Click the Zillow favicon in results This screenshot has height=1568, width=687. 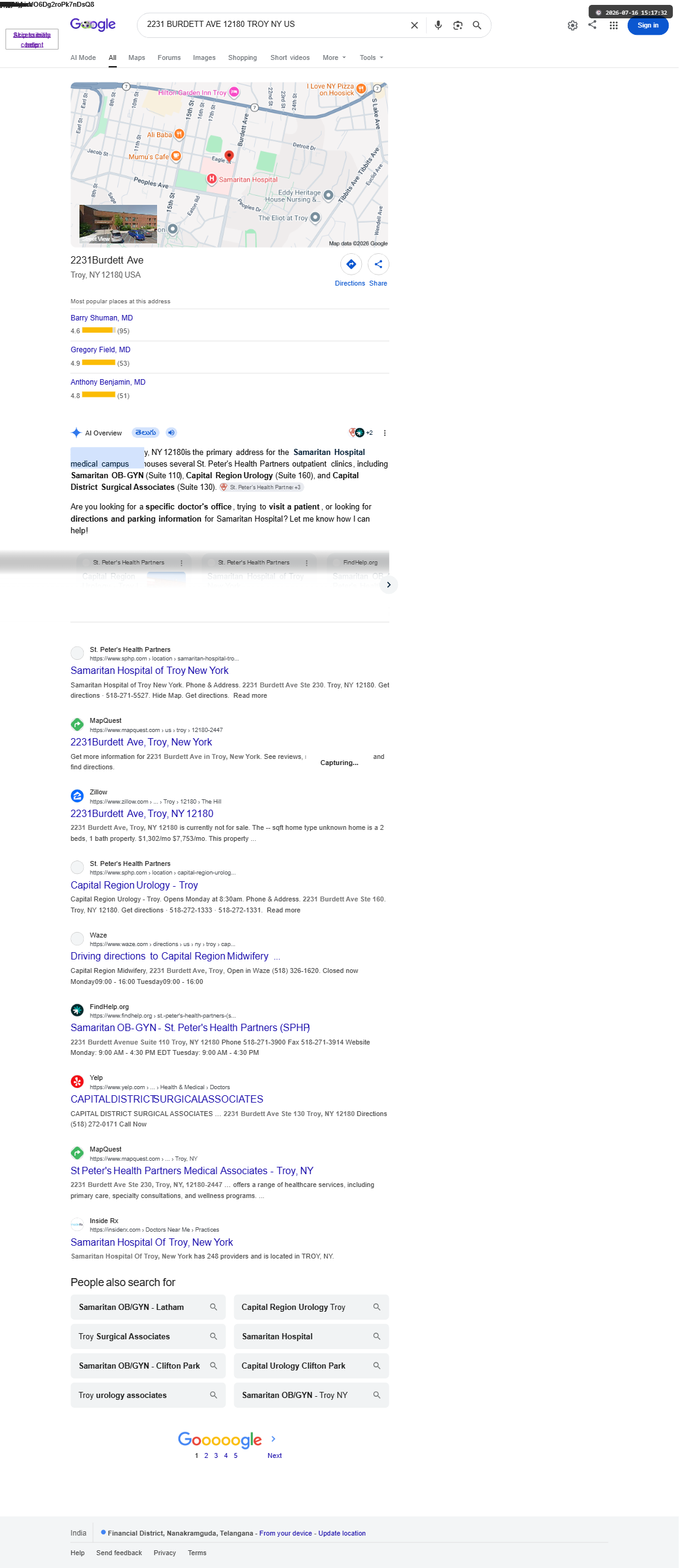point(77,796)
